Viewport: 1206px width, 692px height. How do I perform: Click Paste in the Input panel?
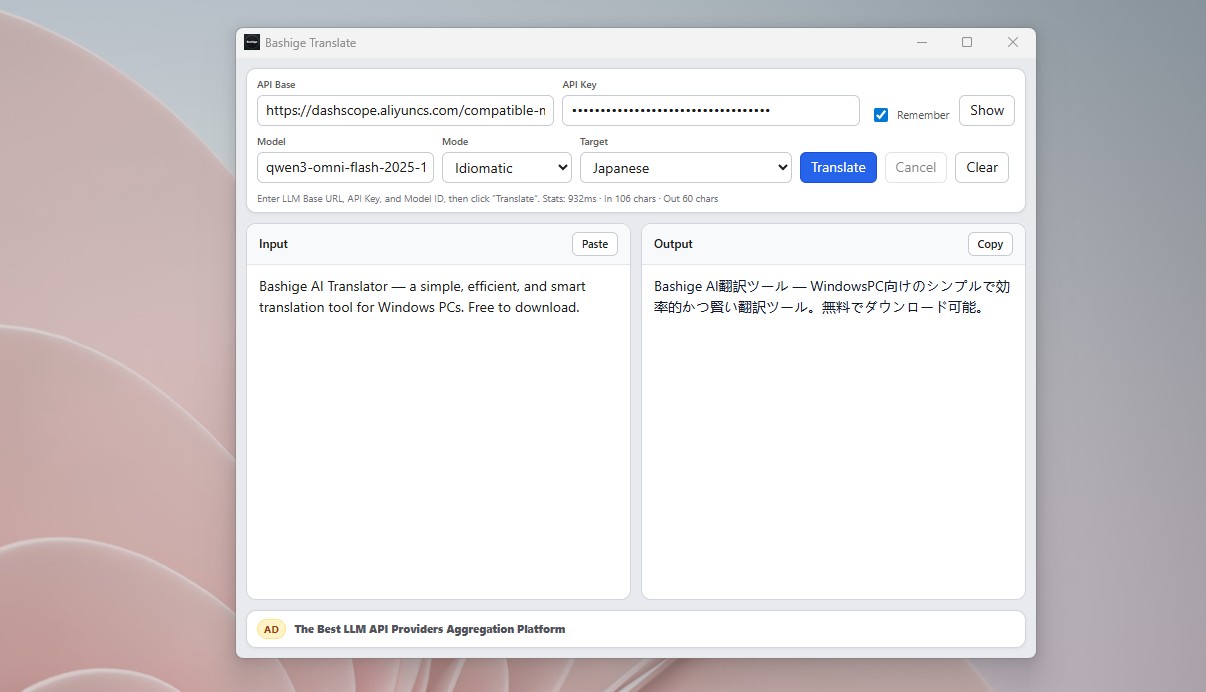coord(595,244)
